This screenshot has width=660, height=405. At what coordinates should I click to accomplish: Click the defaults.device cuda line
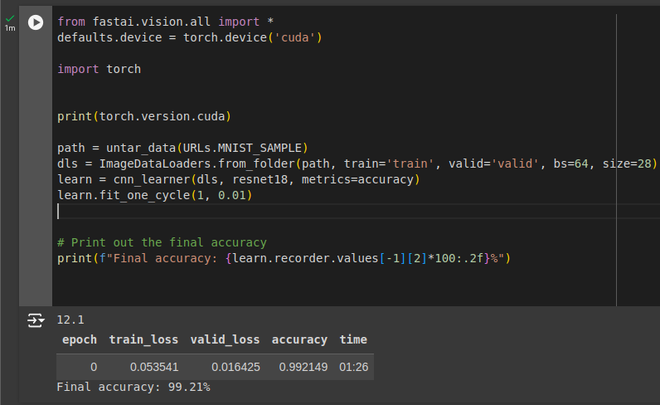point(189,37)
